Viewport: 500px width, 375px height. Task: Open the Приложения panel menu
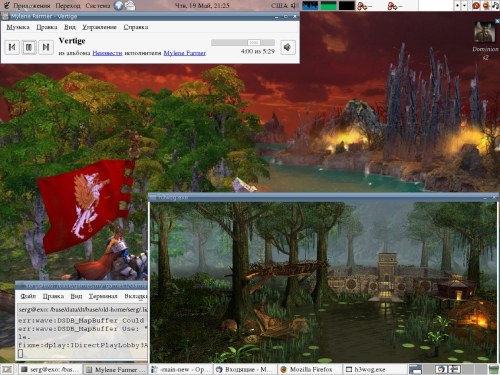point(32,6)
